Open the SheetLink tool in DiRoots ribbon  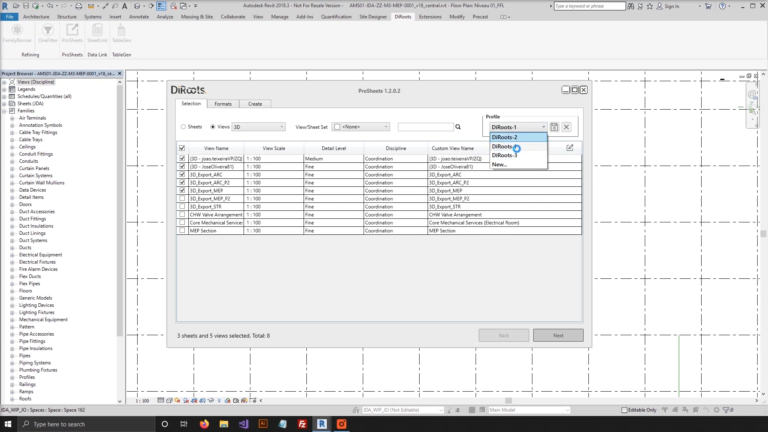[97, 33]
